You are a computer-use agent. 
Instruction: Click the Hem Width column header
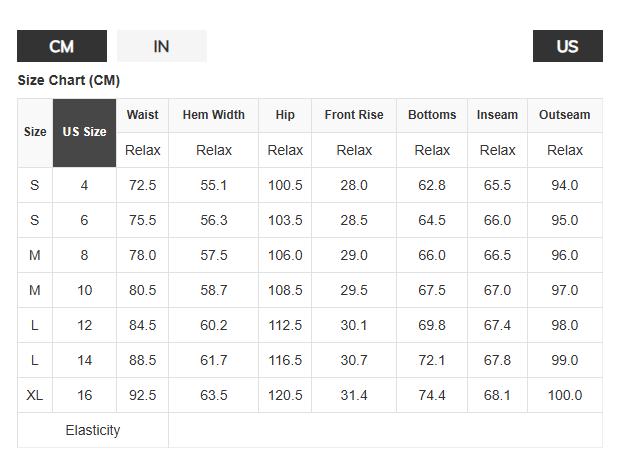click(x=213, y=115)
